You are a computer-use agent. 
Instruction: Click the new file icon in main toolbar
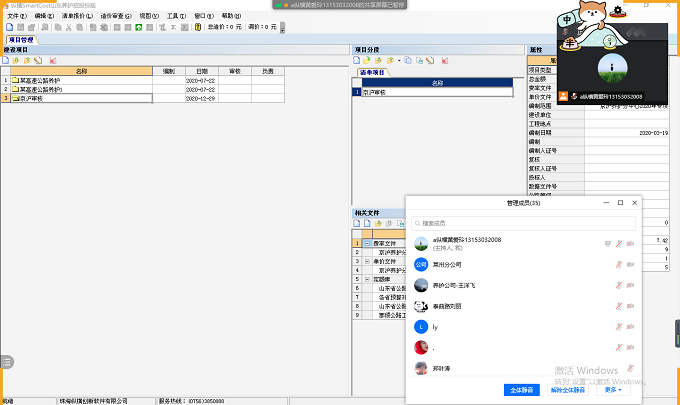(7, 27)
